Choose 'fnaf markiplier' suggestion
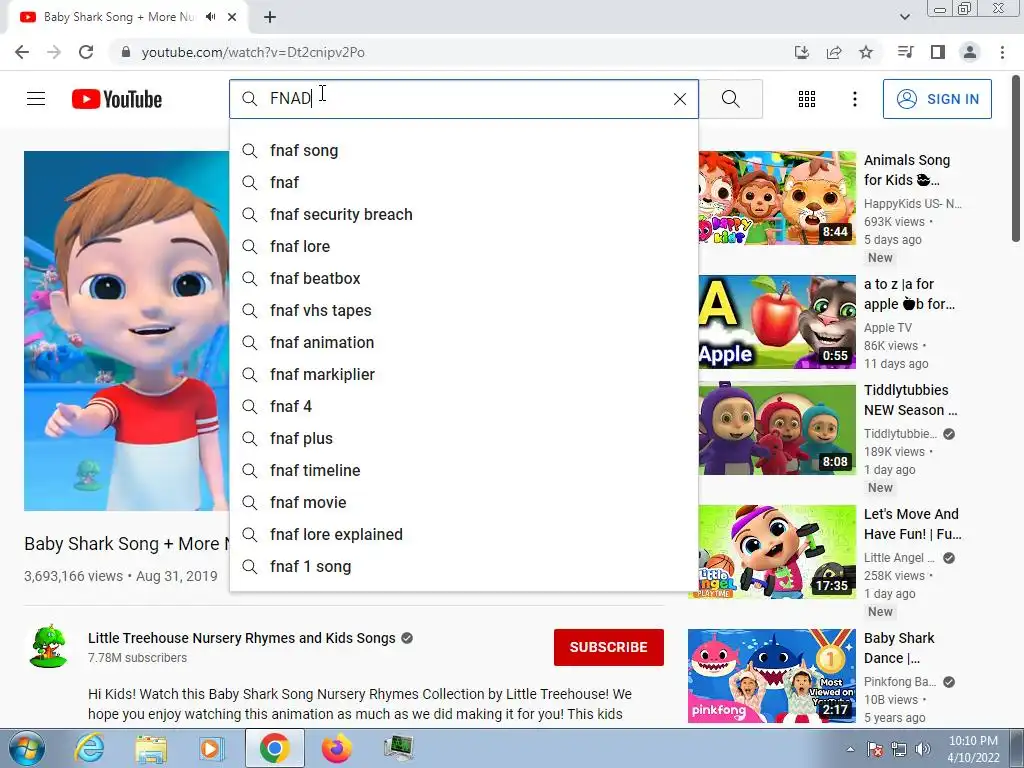 point(464,374)
